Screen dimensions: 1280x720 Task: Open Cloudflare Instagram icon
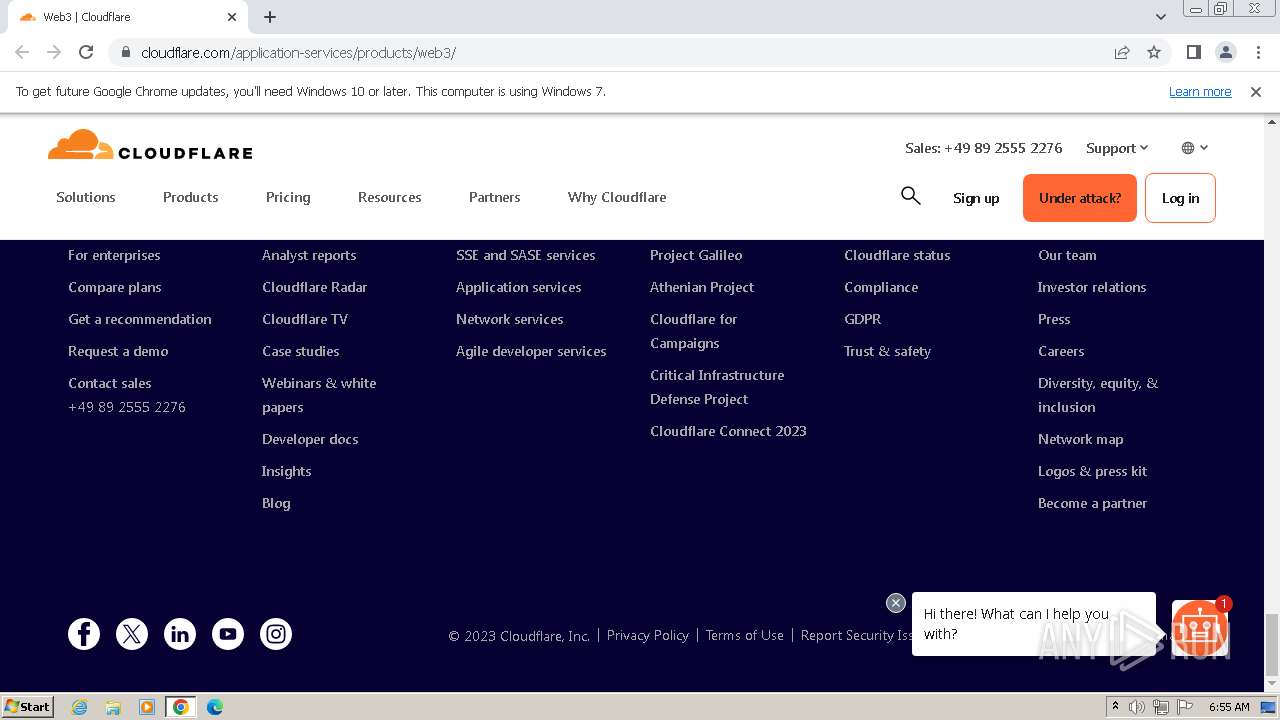(276, 634)
